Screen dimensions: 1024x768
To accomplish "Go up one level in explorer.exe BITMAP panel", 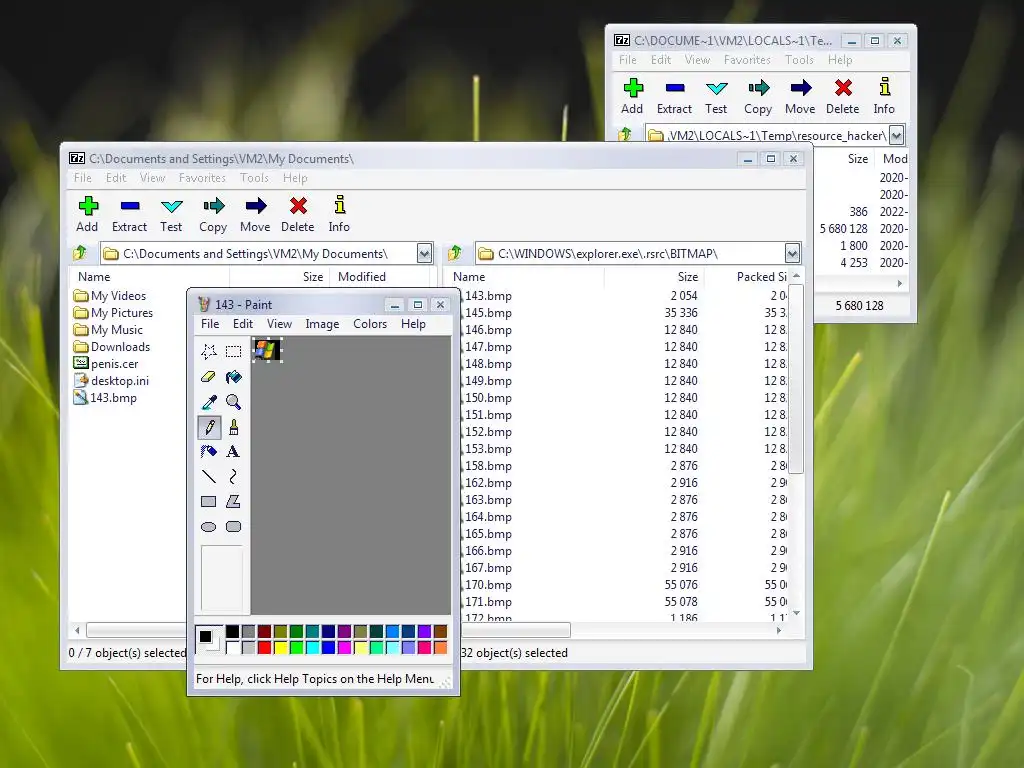I will [x=455, y=253].
